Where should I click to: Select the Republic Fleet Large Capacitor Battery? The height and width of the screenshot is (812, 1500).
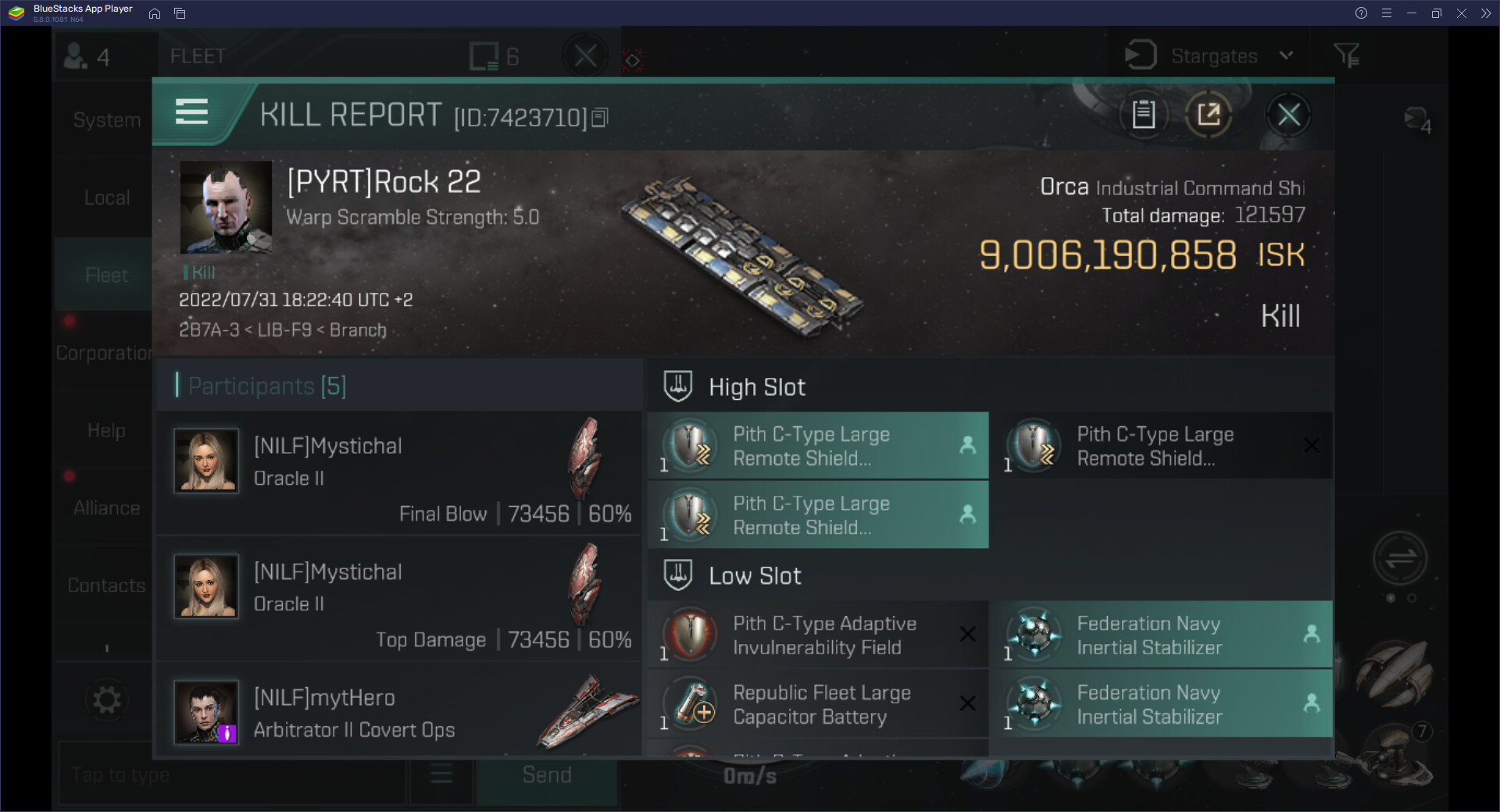pyautogui.click(x=817, y=704)
